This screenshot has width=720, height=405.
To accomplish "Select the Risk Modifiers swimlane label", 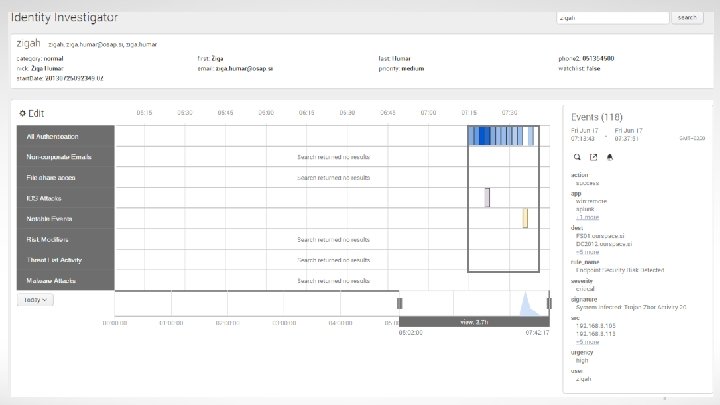I will click(66, 240).
